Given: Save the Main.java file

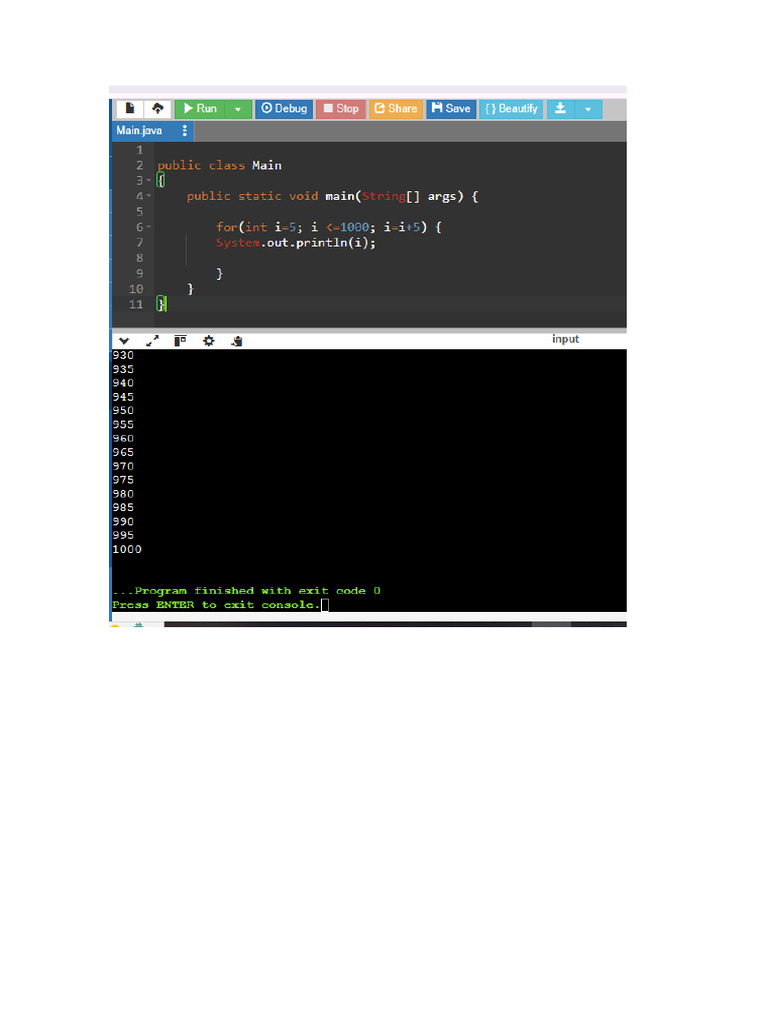Looking at the screenshot, I should (451, 108).
